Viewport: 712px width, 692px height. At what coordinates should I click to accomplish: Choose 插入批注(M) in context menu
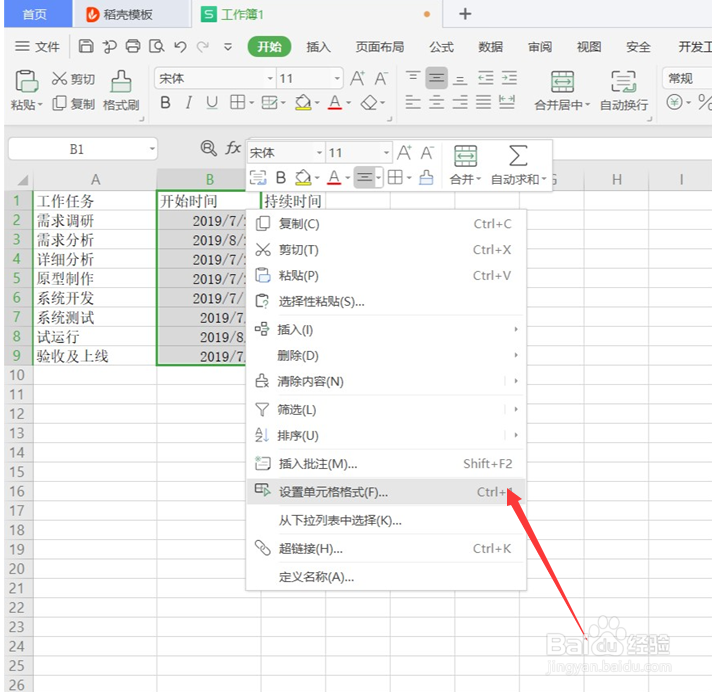click(x=386, y=464)
